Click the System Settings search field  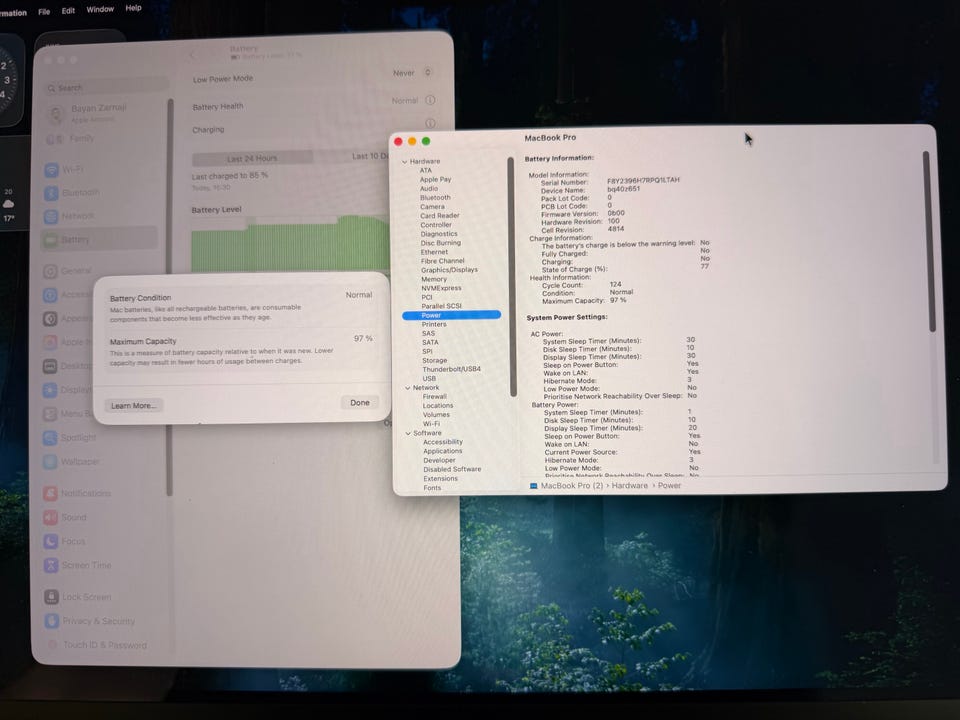click(x=105, y=88)
